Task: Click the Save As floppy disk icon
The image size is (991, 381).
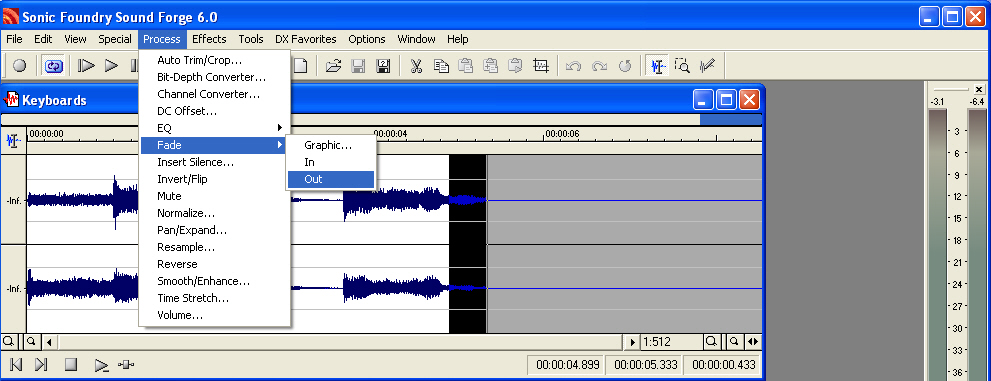Action: click(382, 66)
